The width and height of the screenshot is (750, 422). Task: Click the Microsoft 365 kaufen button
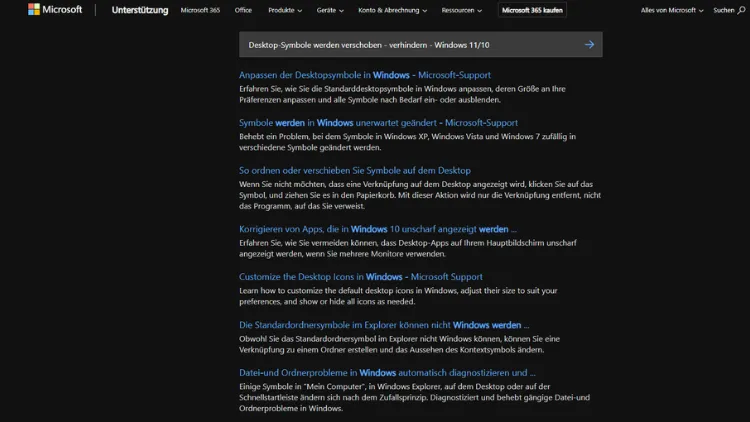click(532, 10)
